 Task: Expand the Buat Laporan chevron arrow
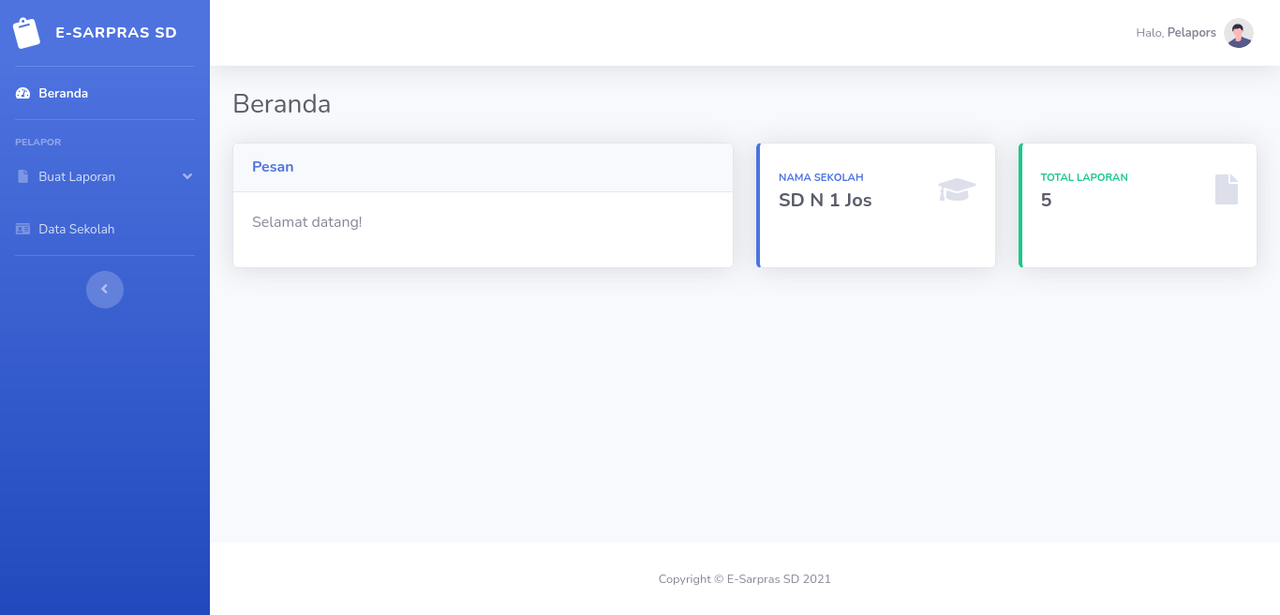click(187, 176)
